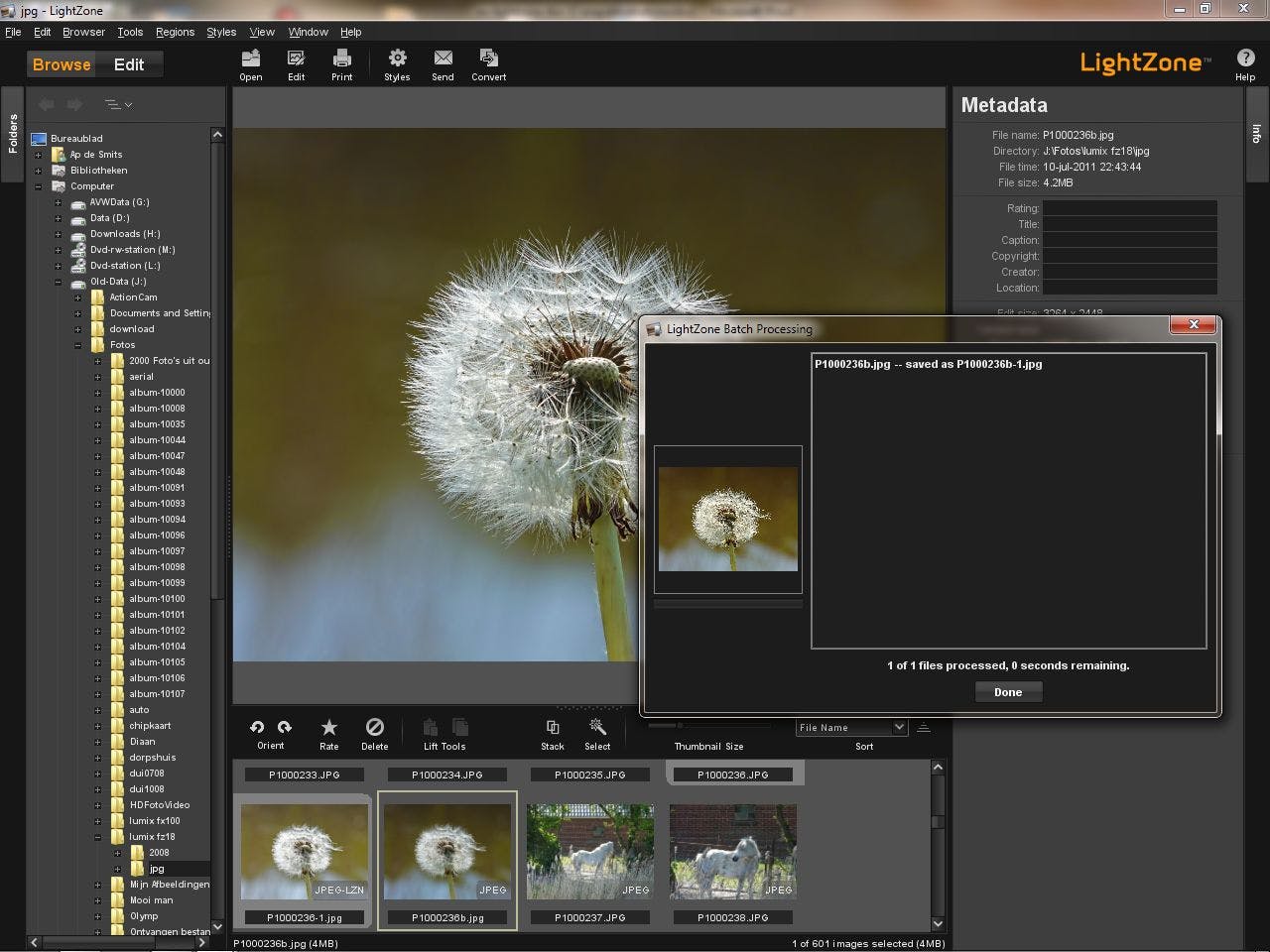This screenshot has height=952, width=1270.
Task: Click the Open toolbar icon
Action: coord(251,59)
